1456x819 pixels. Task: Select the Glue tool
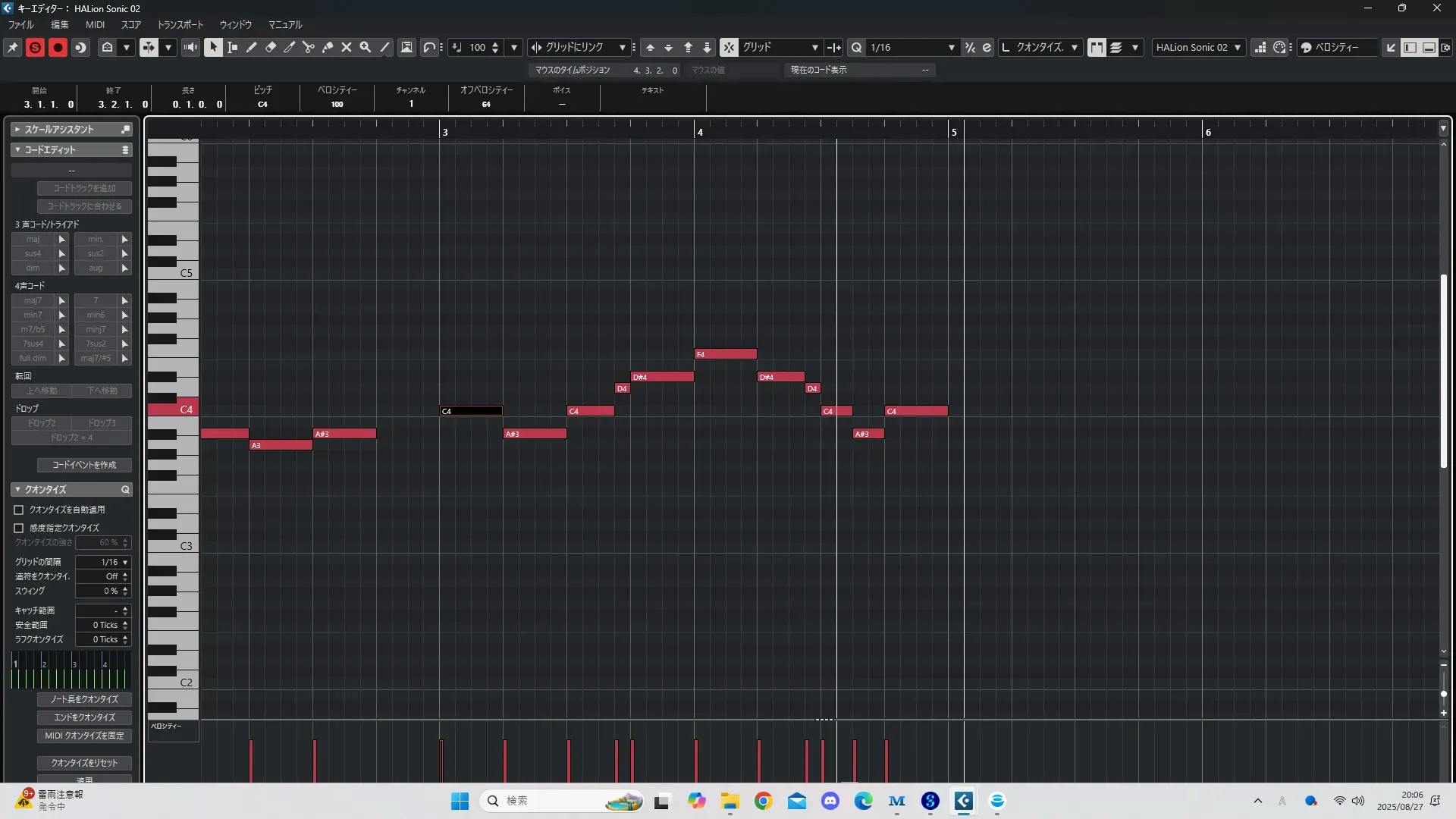click(x=328, y=47)
